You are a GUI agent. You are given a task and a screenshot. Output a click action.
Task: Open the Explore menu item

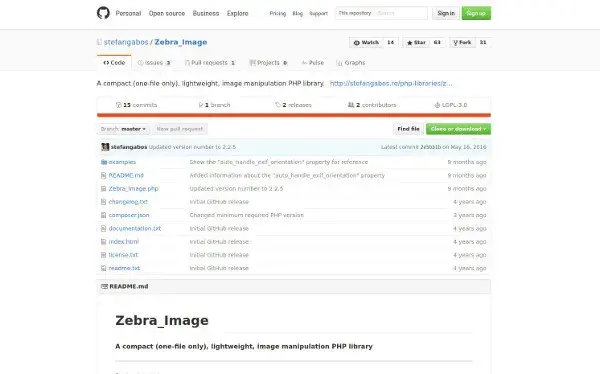(x=238, y=13)
